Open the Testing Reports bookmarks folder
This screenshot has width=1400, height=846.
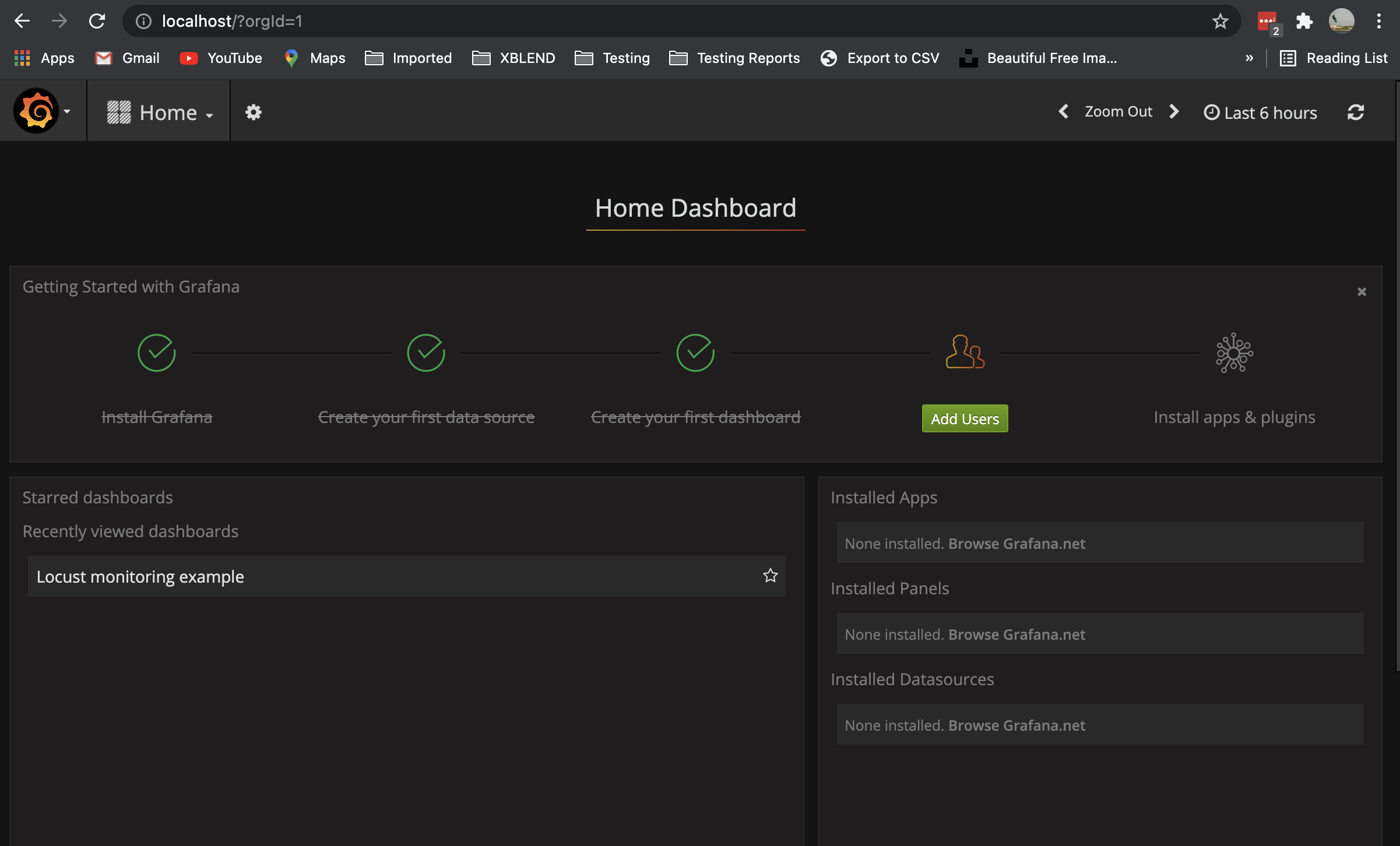[x=734, y=58]
